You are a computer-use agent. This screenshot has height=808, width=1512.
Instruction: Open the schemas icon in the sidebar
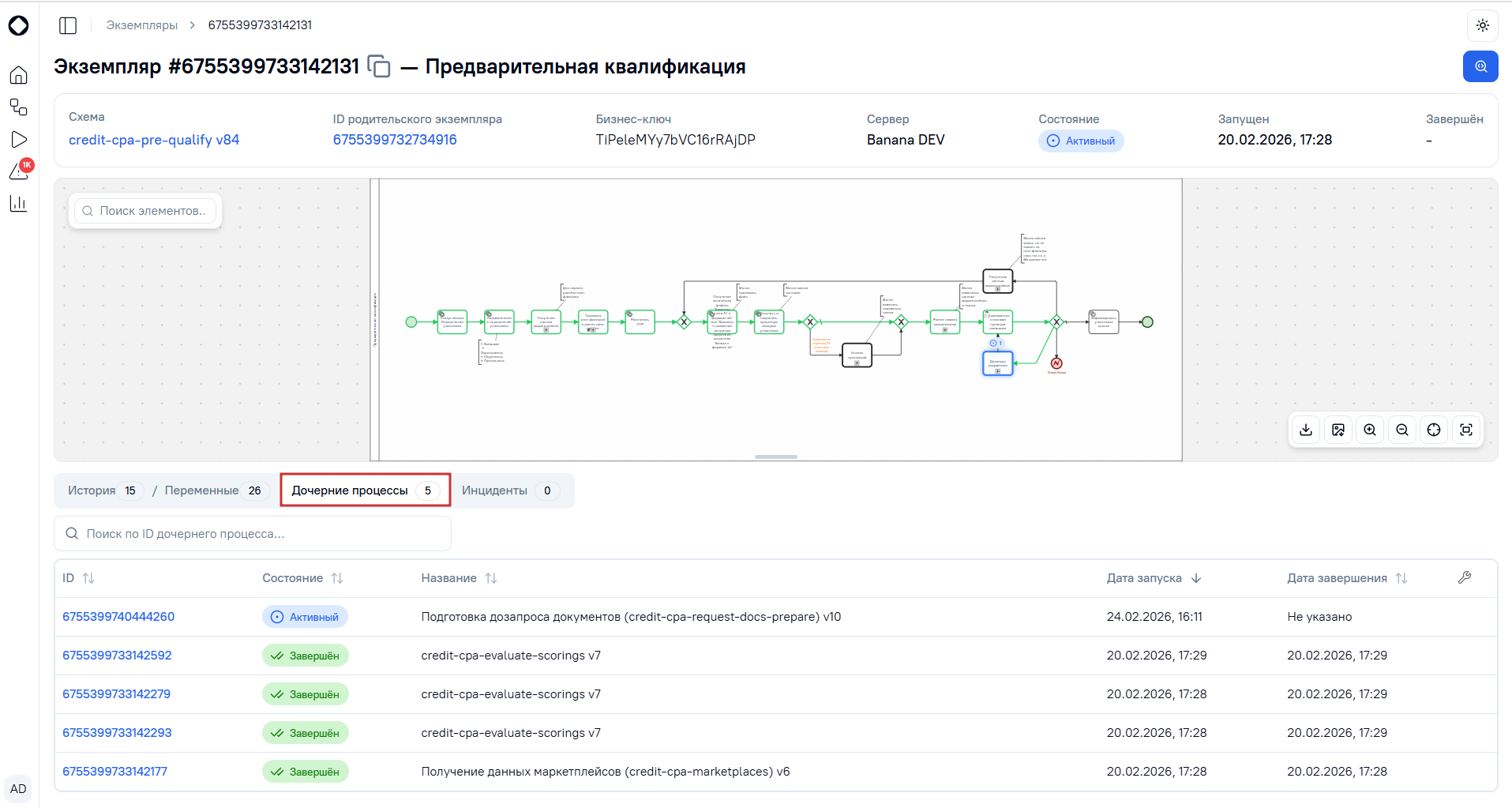point(19,107)
